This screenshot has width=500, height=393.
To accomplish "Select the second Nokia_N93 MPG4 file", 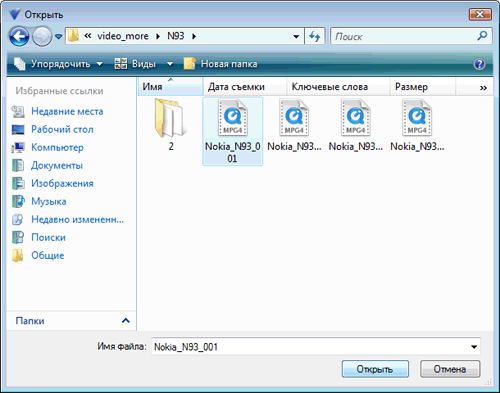I will [x=294, y=126].
